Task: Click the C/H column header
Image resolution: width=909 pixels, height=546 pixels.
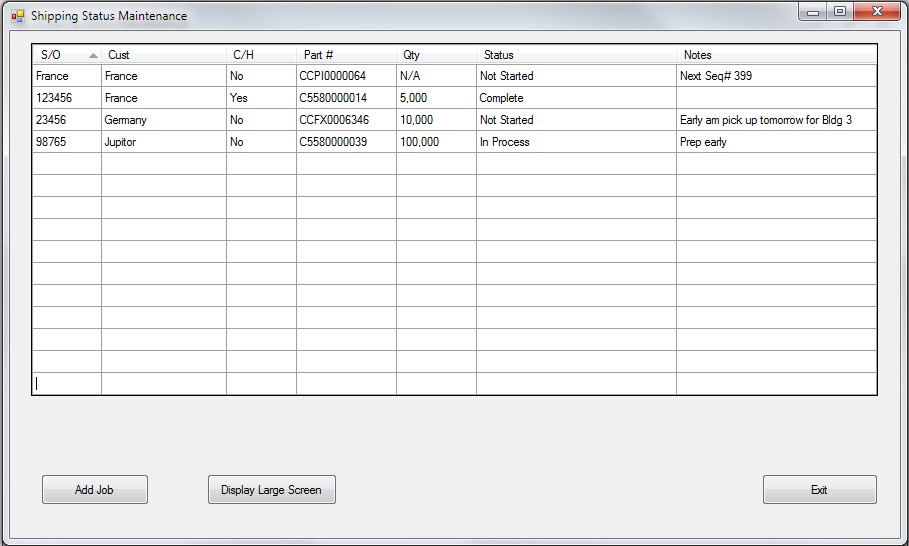Action: tap(261, 54)
